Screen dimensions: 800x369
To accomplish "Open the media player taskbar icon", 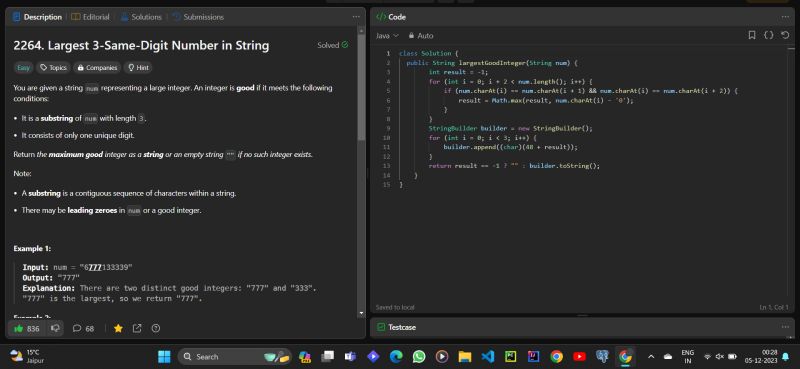I will [442, 356].
